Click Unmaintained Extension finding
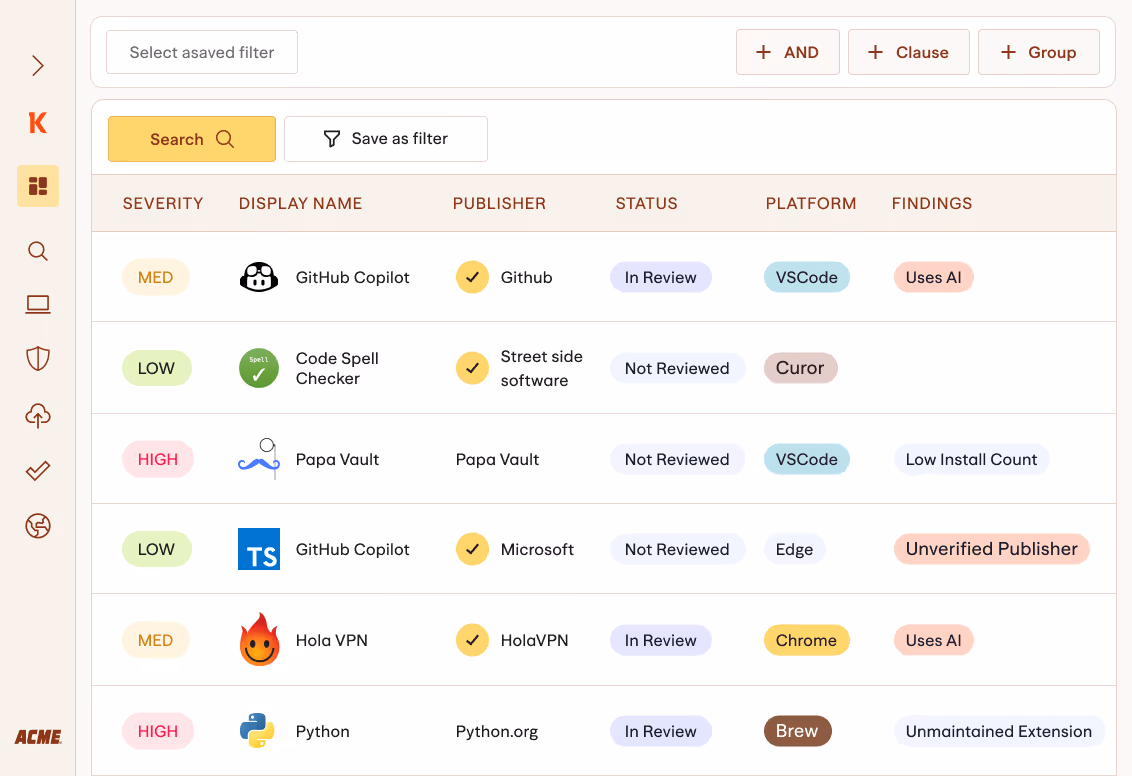Image resolution: width=1132 pixels, height=776 pixels. tap(998, 731)
